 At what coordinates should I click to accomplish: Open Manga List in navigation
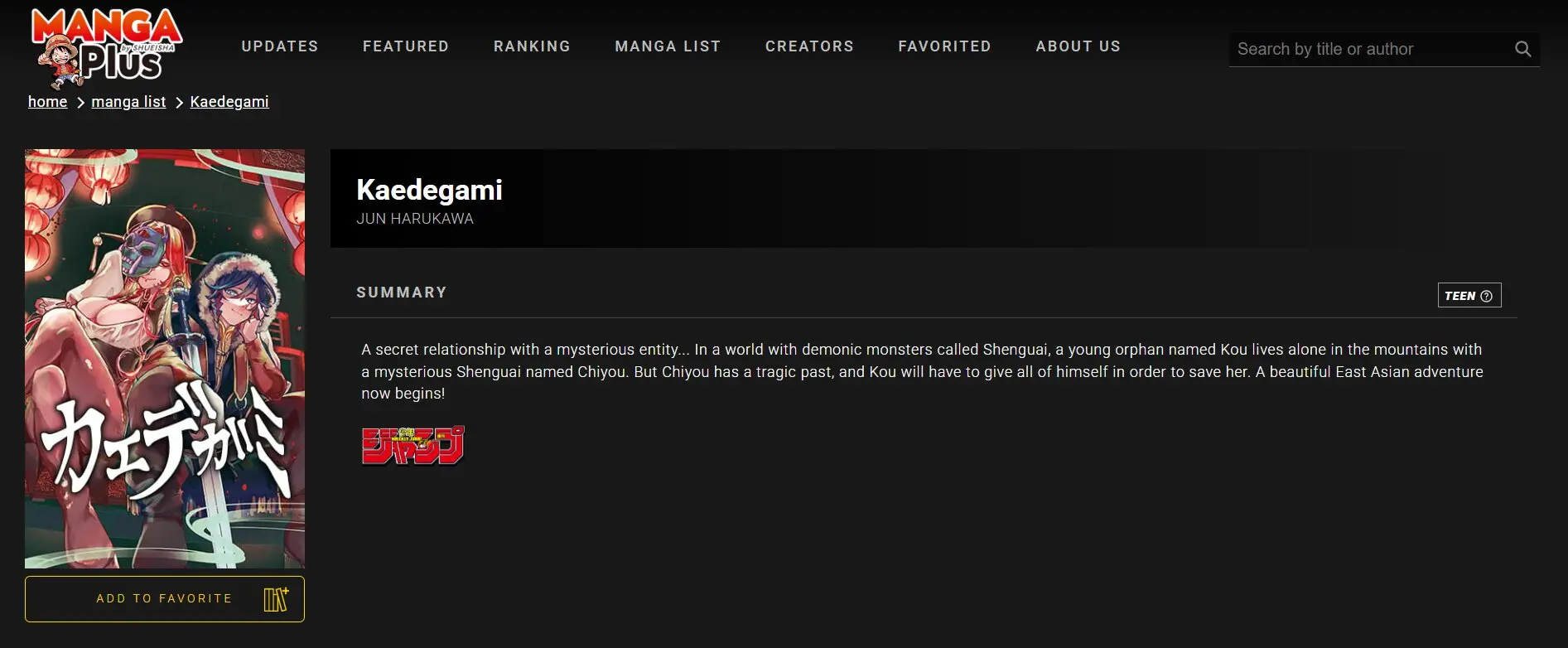pos(668,46)
